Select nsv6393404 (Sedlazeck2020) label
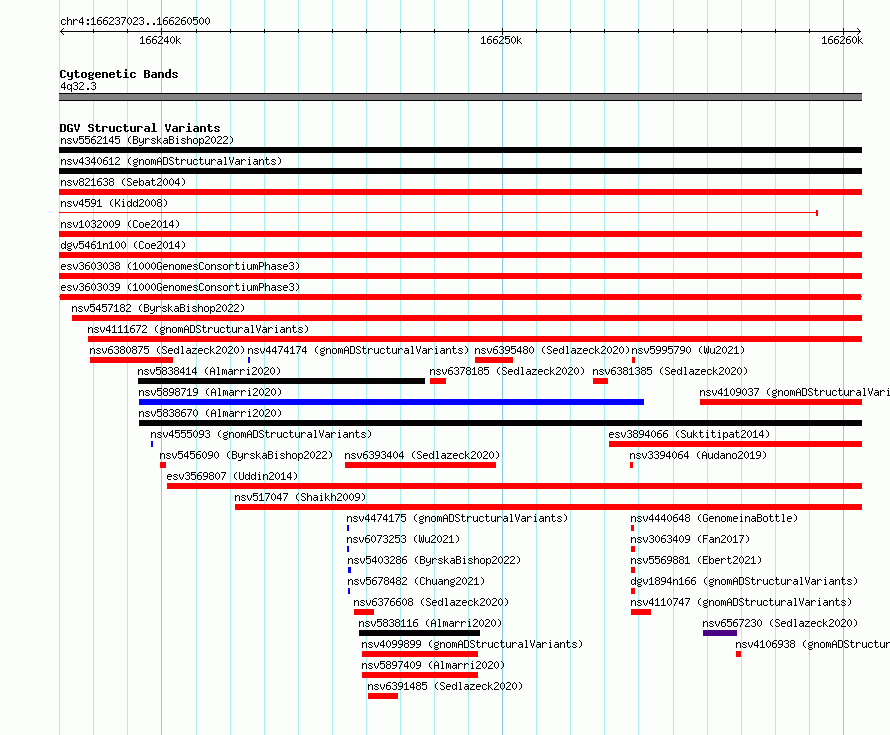The image size is (890, 735). click(422, 455)
